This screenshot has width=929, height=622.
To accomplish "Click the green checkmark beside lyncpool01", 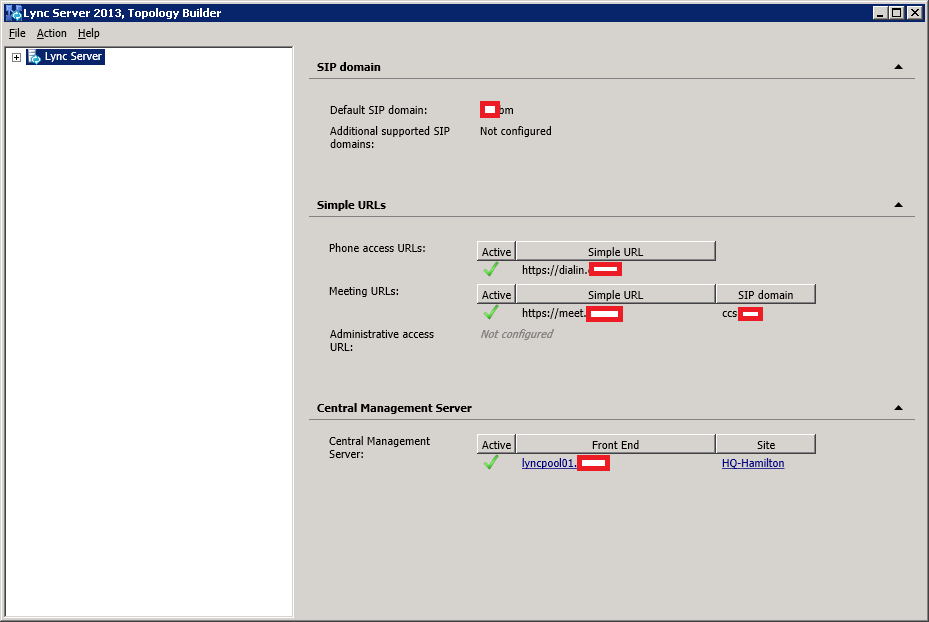I will point(491,463).
